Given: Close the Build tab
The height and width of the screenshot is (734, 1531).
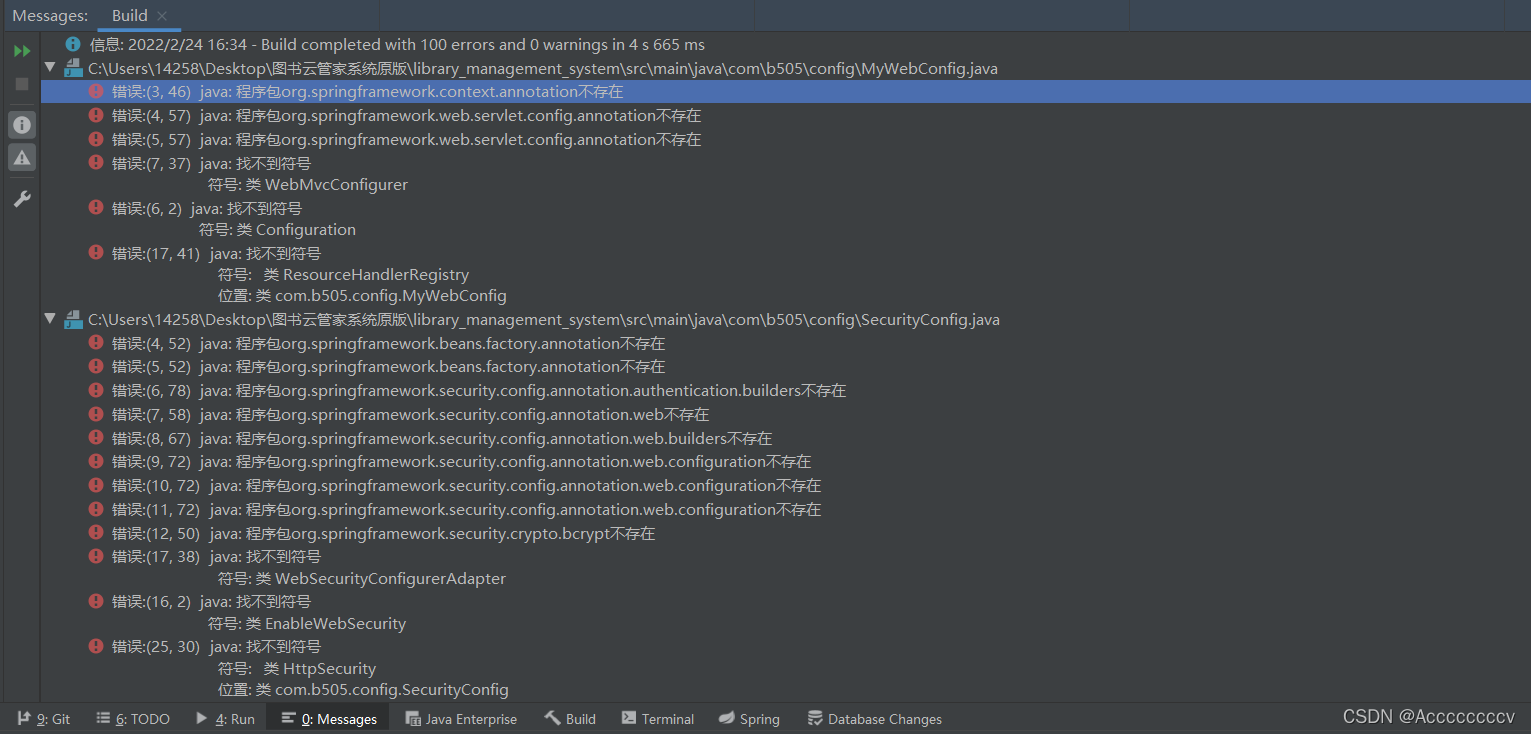Looking at the screenshot, I should (x=163, y=16).
